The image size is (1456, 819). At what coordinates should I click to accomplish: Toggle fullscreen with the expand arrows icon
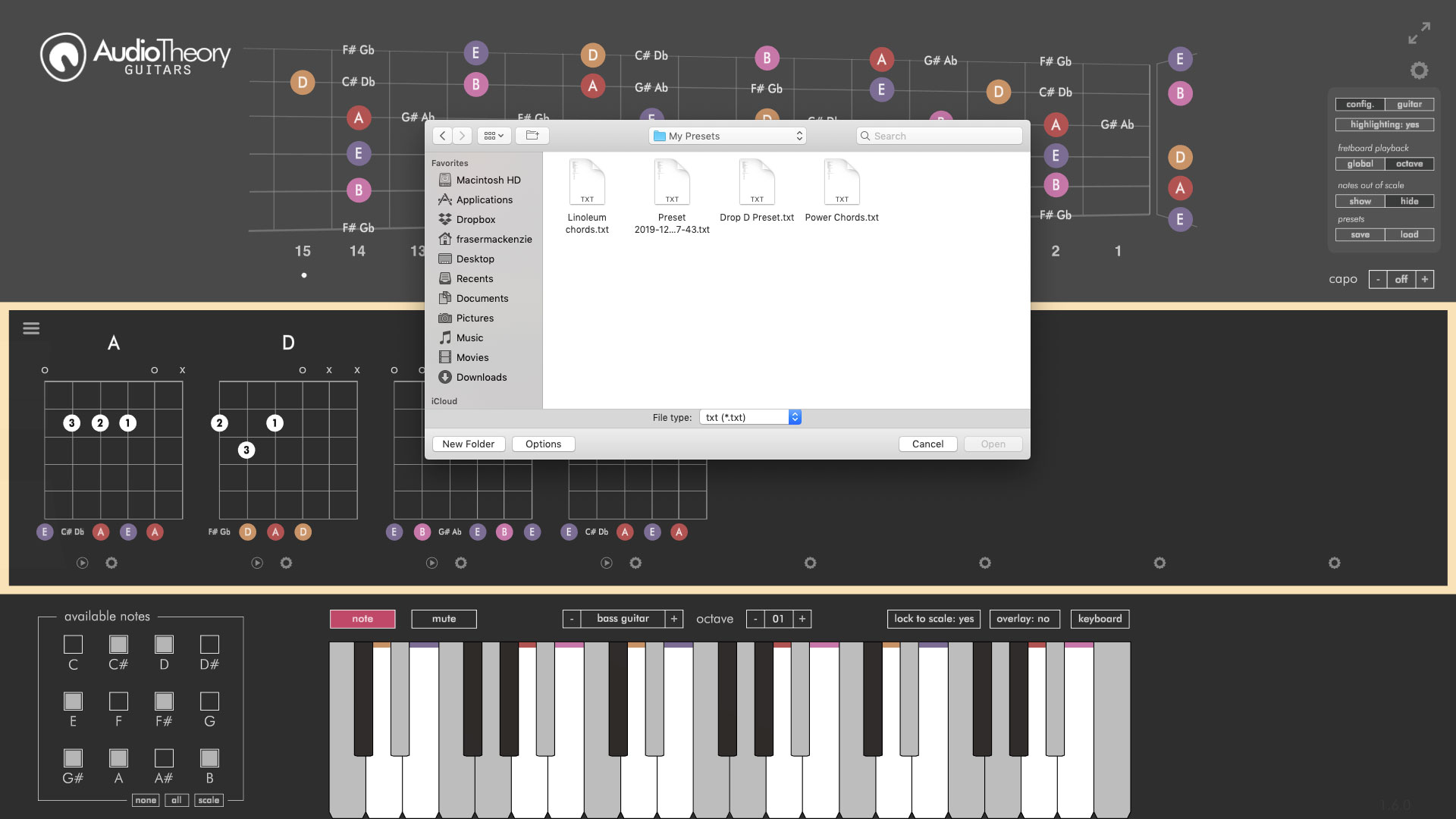coord(1419,33)
